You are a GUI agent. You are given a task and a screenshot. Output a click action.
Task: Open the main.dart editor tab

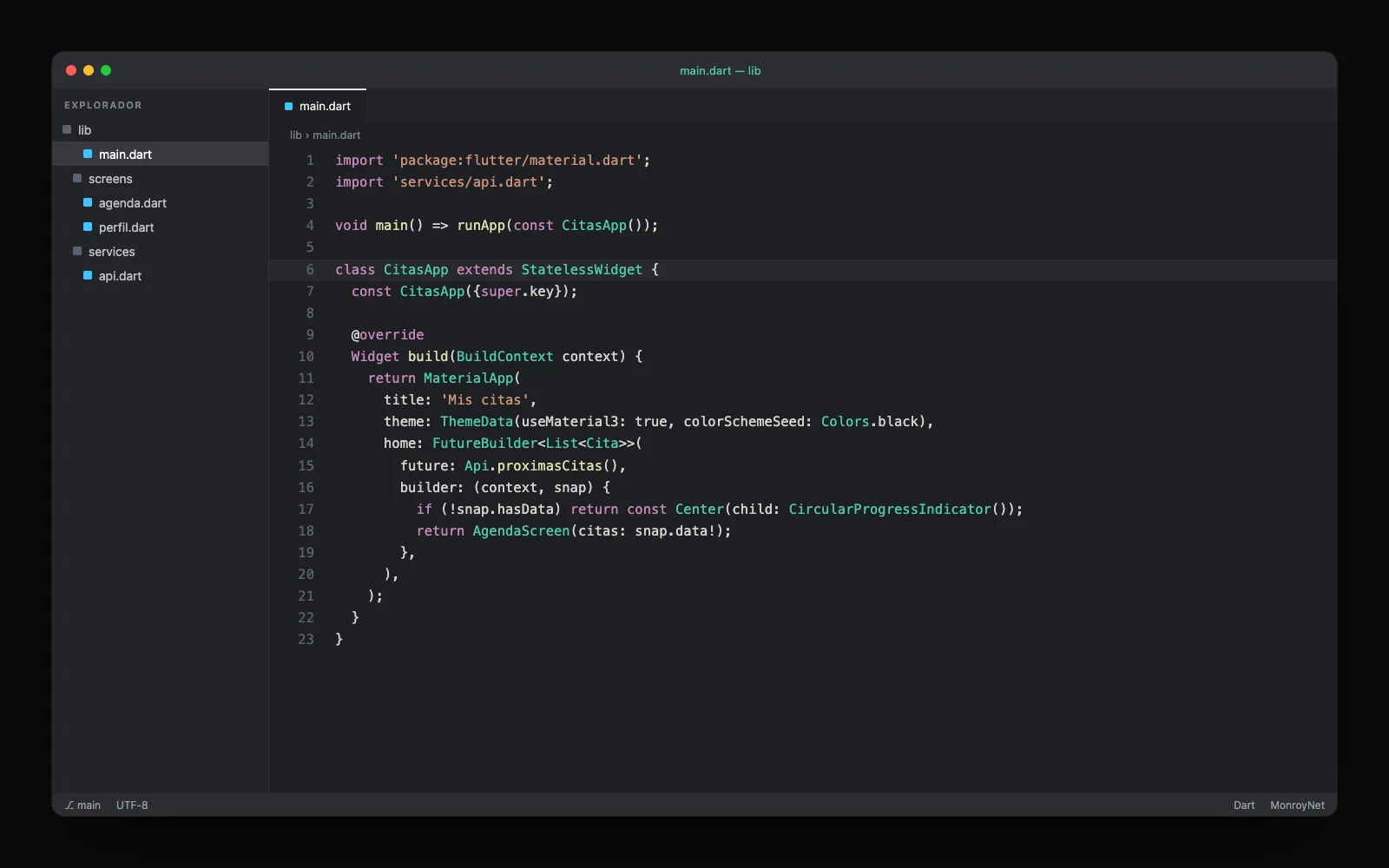point(318,106)
